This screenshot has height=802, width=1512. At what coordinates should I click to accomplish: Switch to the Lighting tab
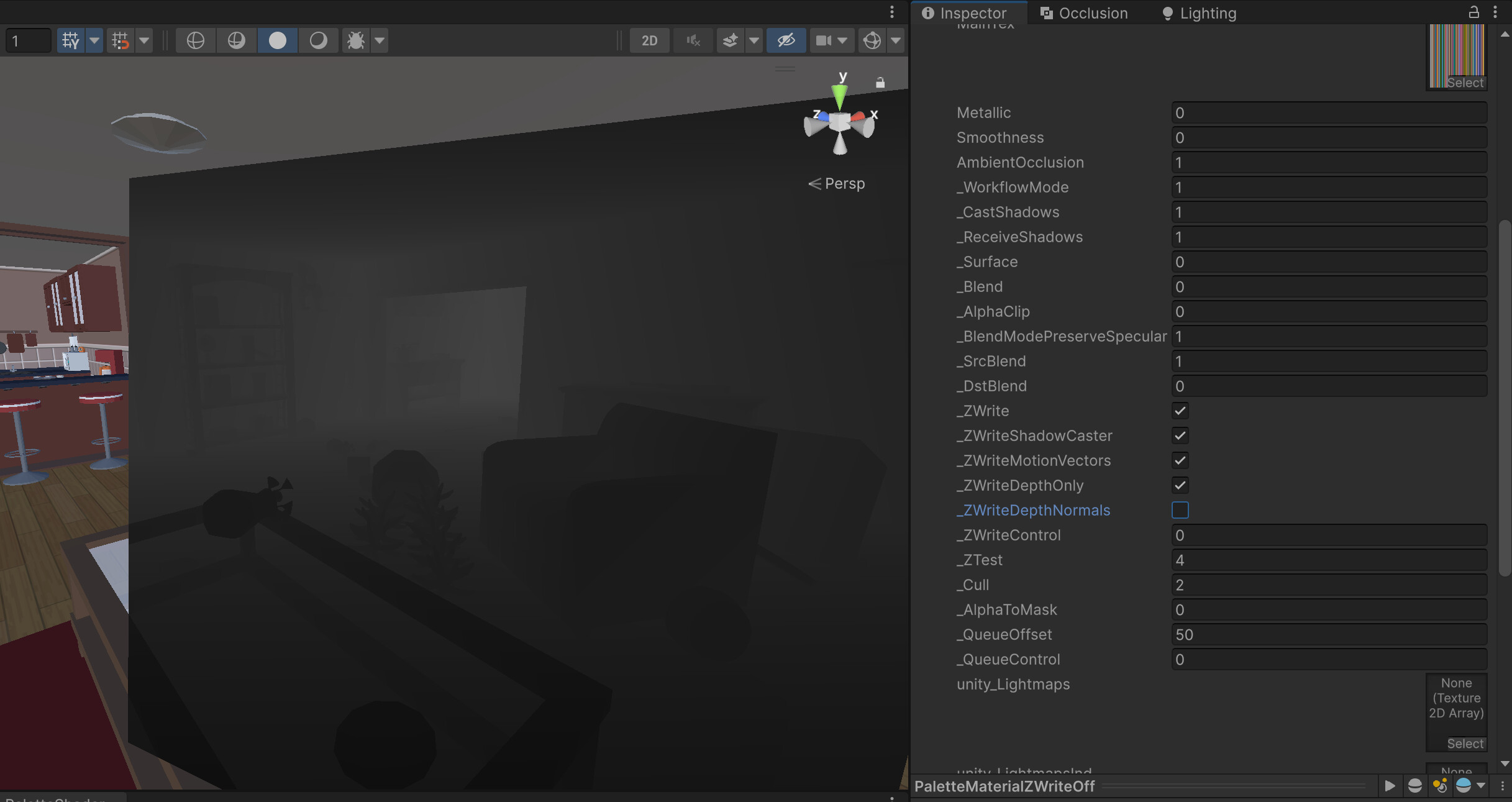tap(1206, 12)
